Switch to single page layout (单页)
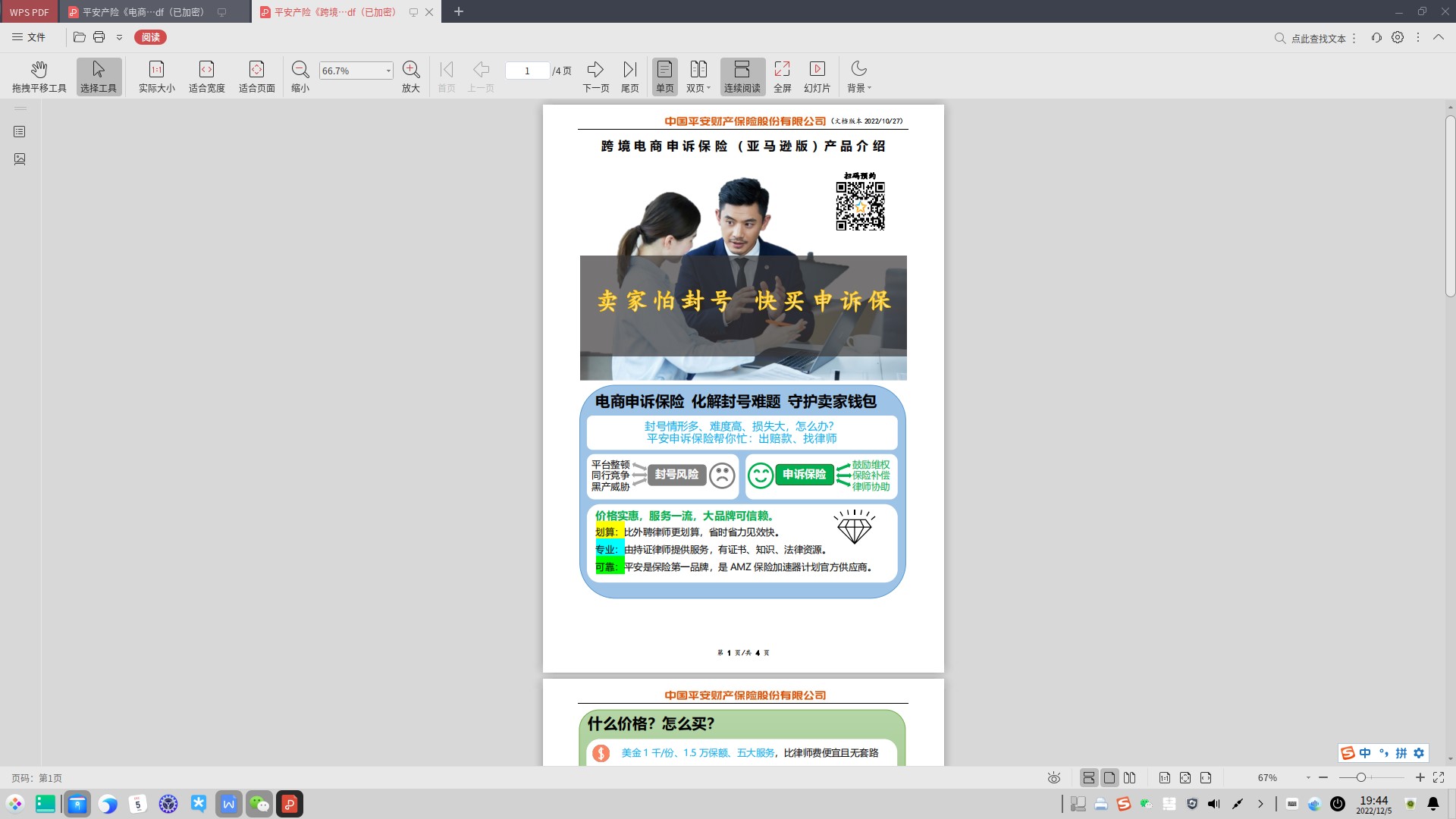The width and height of the screenshot is (1456, 819). point(664,77)
